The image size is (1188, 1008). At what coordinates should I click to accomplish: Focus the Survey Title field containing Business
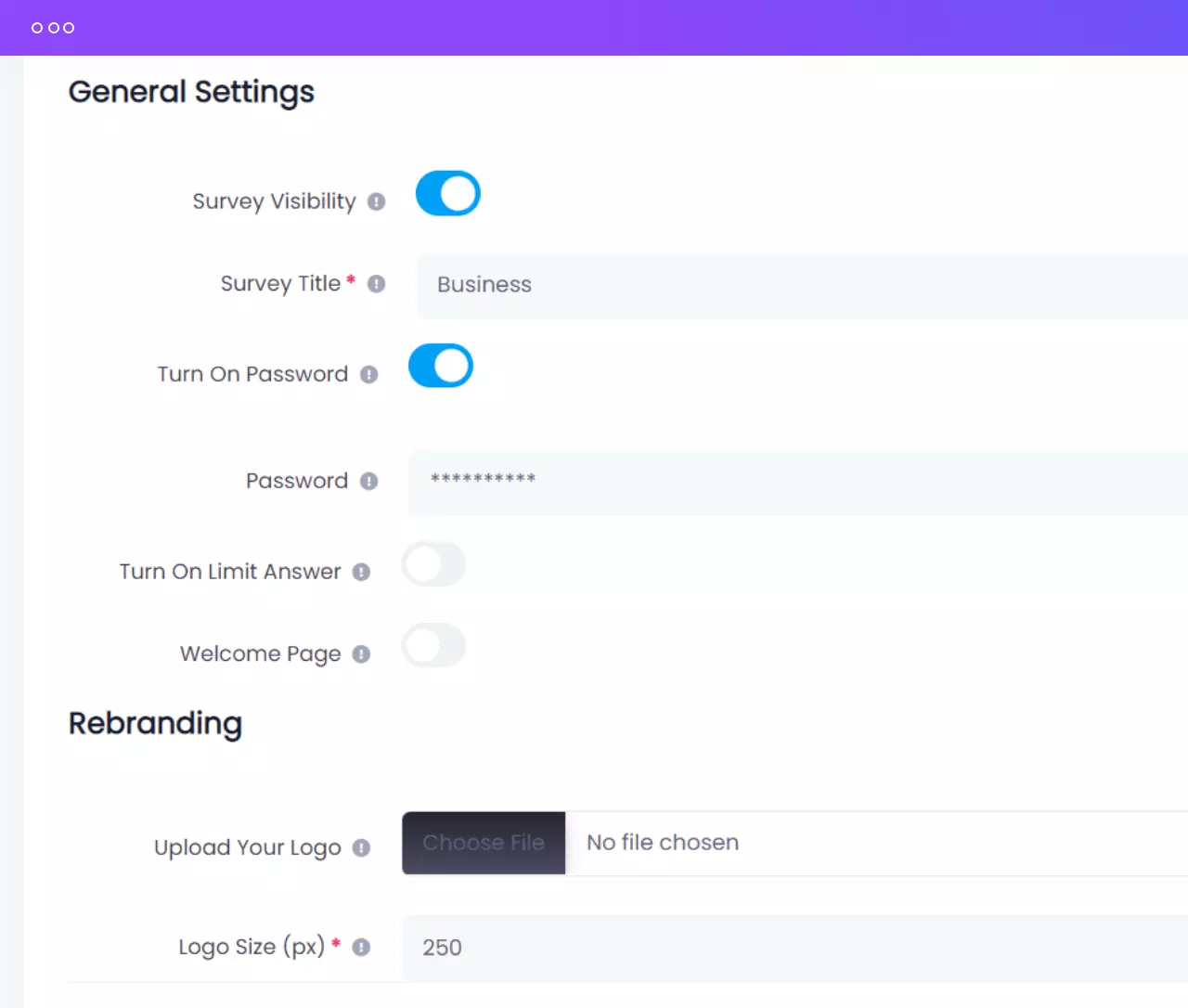(798, 285)
